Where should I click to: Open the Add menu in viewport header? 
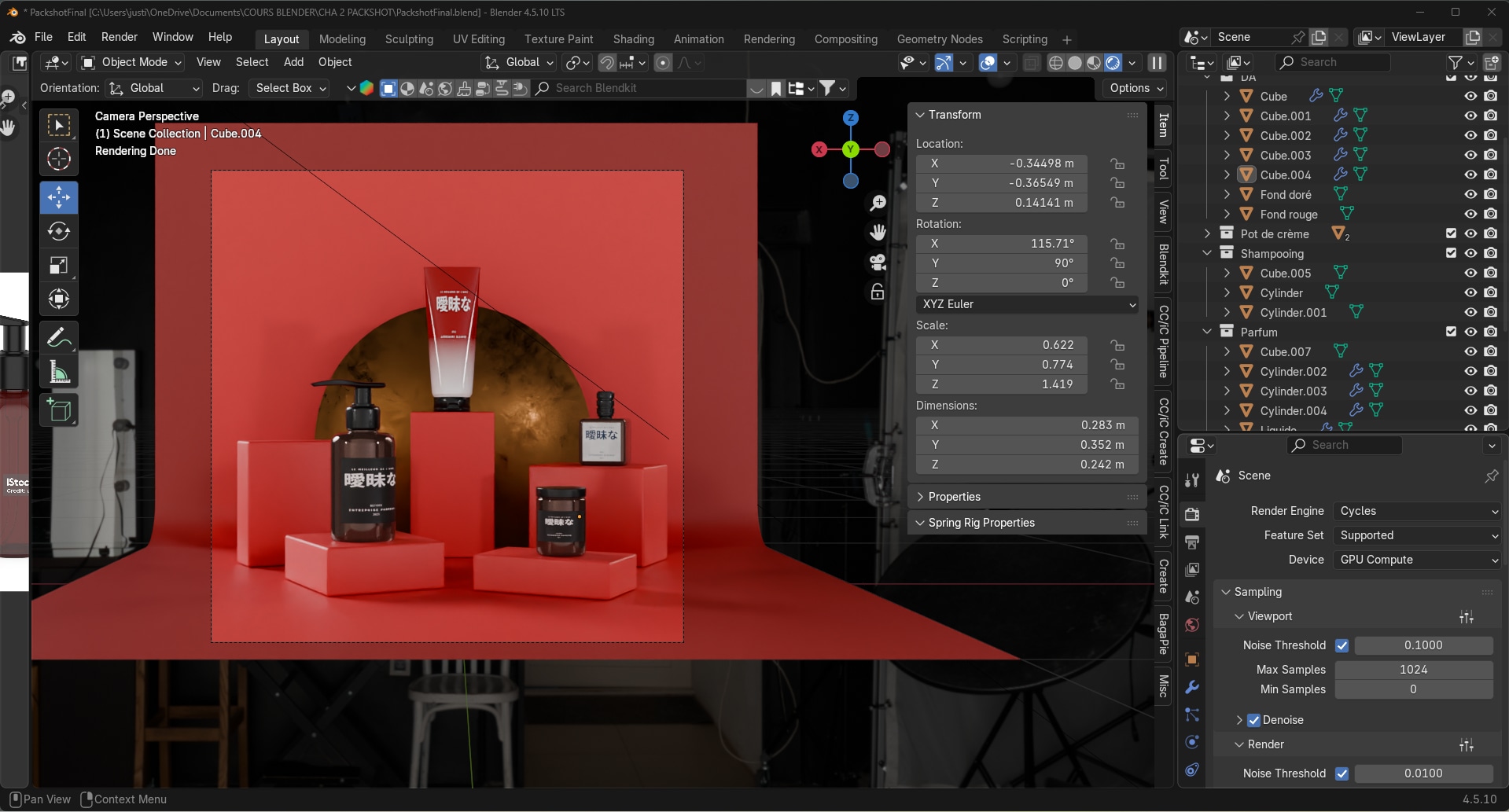click(293, 62)
